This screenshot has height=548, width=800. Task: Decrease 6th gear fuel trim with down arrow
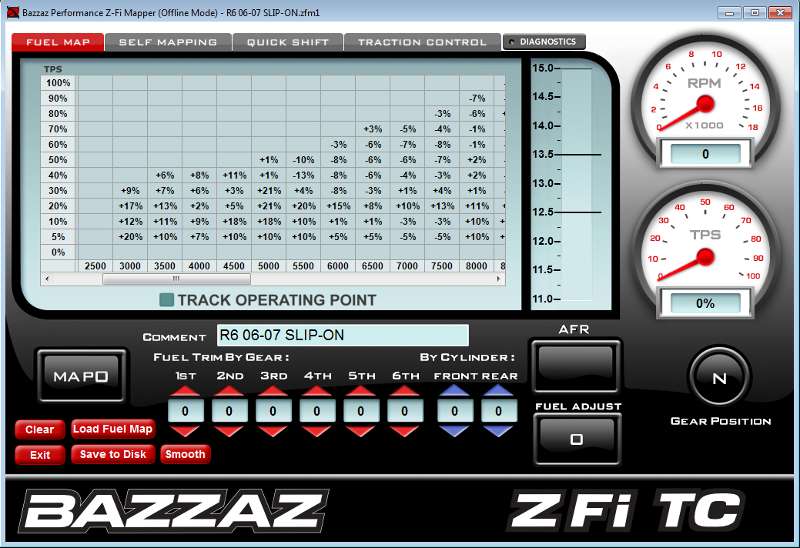pos(404,431)
